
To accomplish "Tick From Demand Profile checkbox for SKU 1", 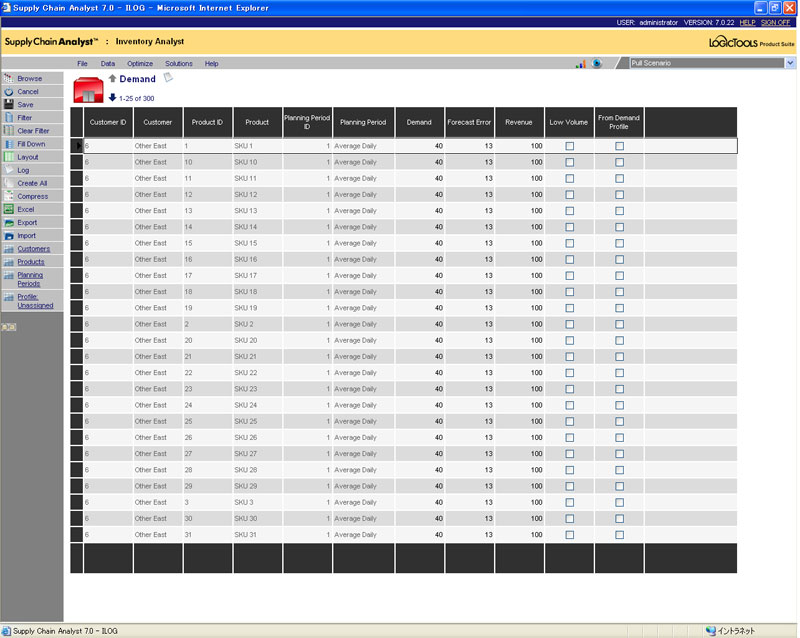I will coord(619,146).
